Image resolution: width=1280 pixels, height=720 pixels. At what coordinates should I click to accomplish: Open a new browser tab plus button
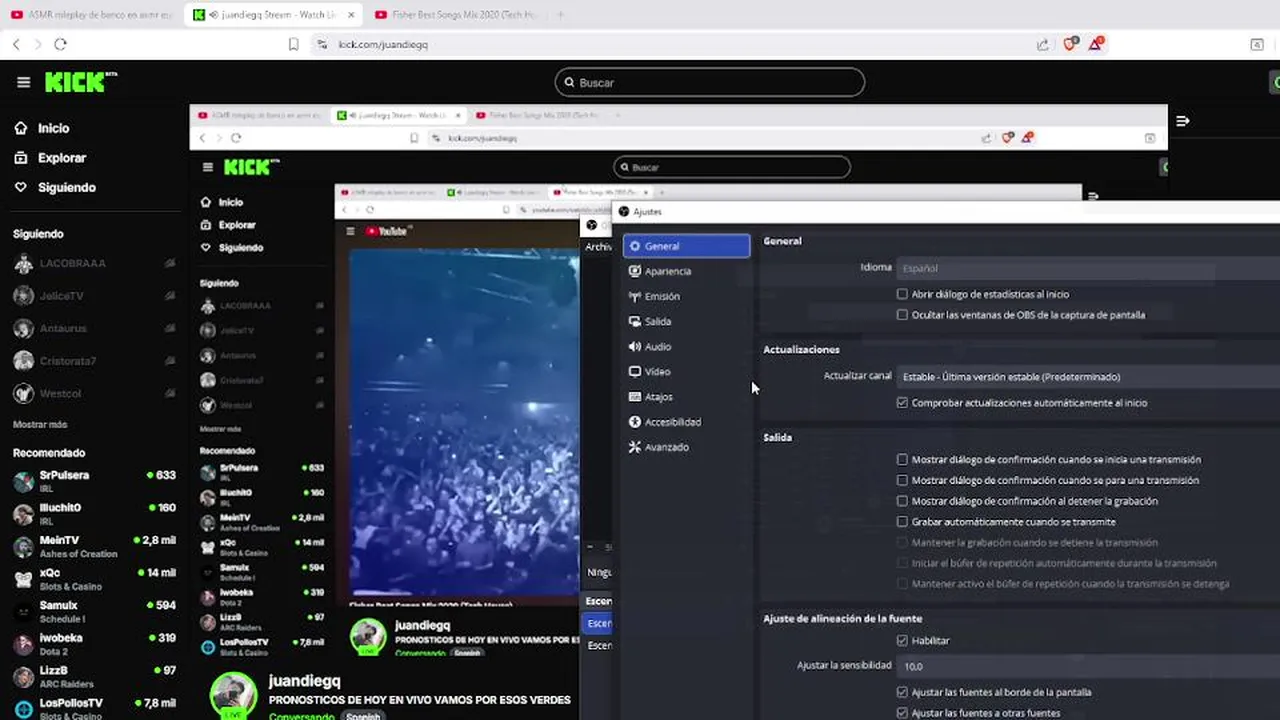point(560,15)
